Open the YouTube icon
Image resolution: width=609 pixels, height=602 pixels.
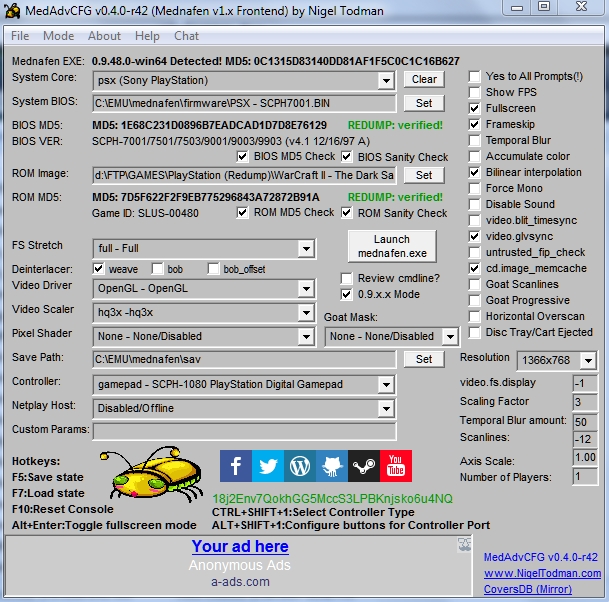tap(396, 466)
